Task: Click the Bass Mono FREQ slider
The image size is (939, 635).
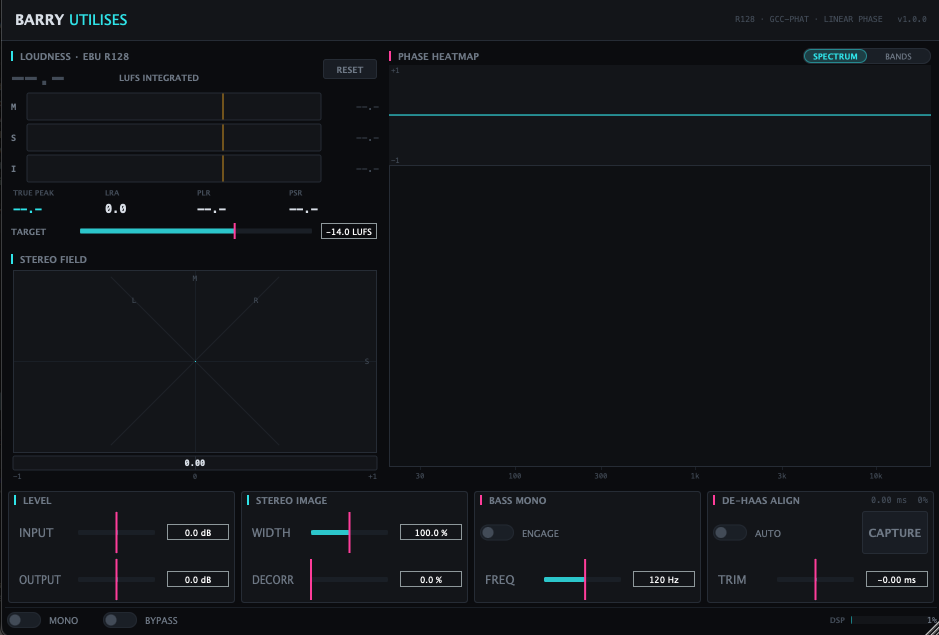Action: (x=582, y=579)
